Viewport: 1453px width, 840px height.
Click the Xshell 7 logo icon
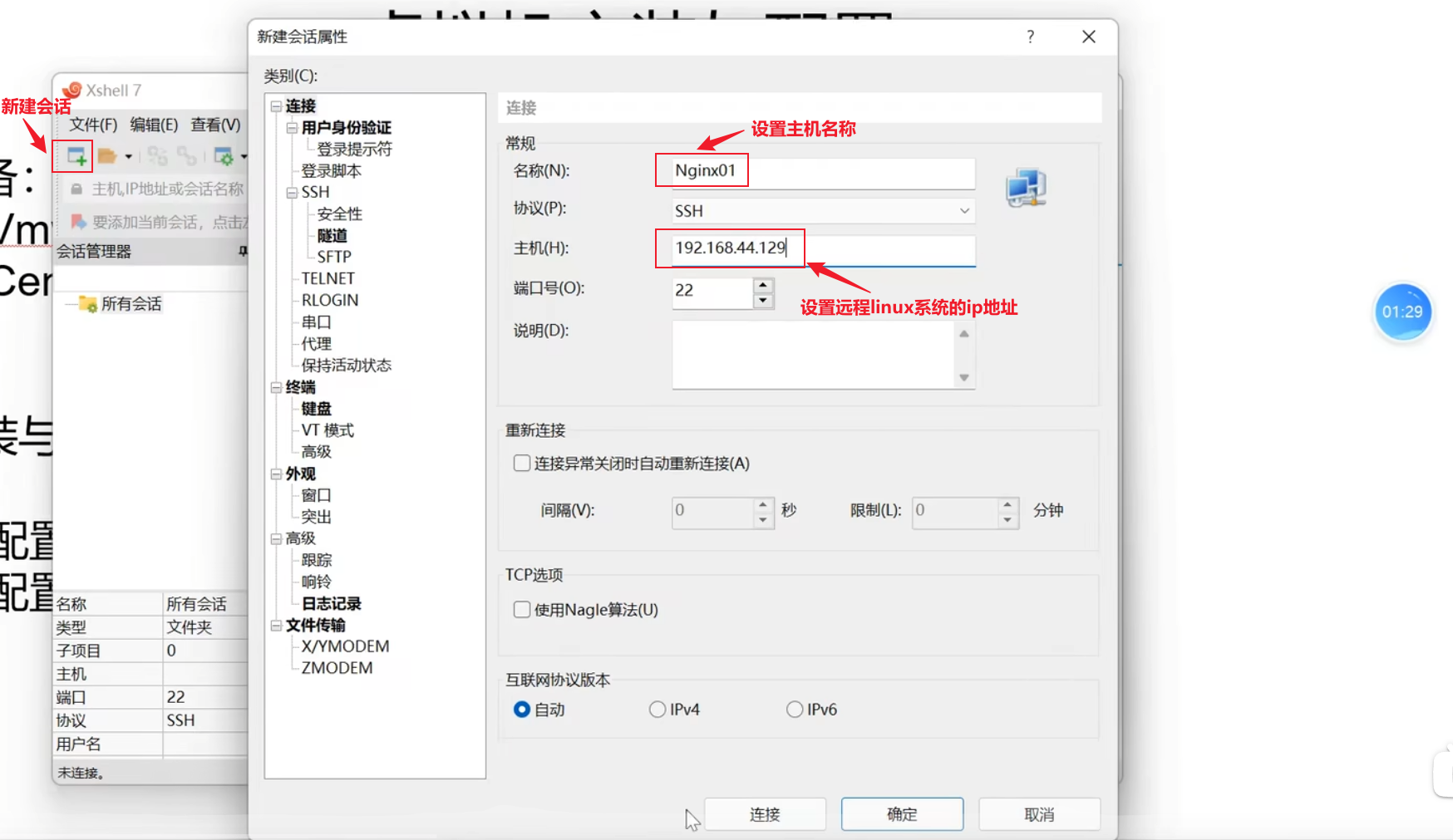[x=71, y=91]
